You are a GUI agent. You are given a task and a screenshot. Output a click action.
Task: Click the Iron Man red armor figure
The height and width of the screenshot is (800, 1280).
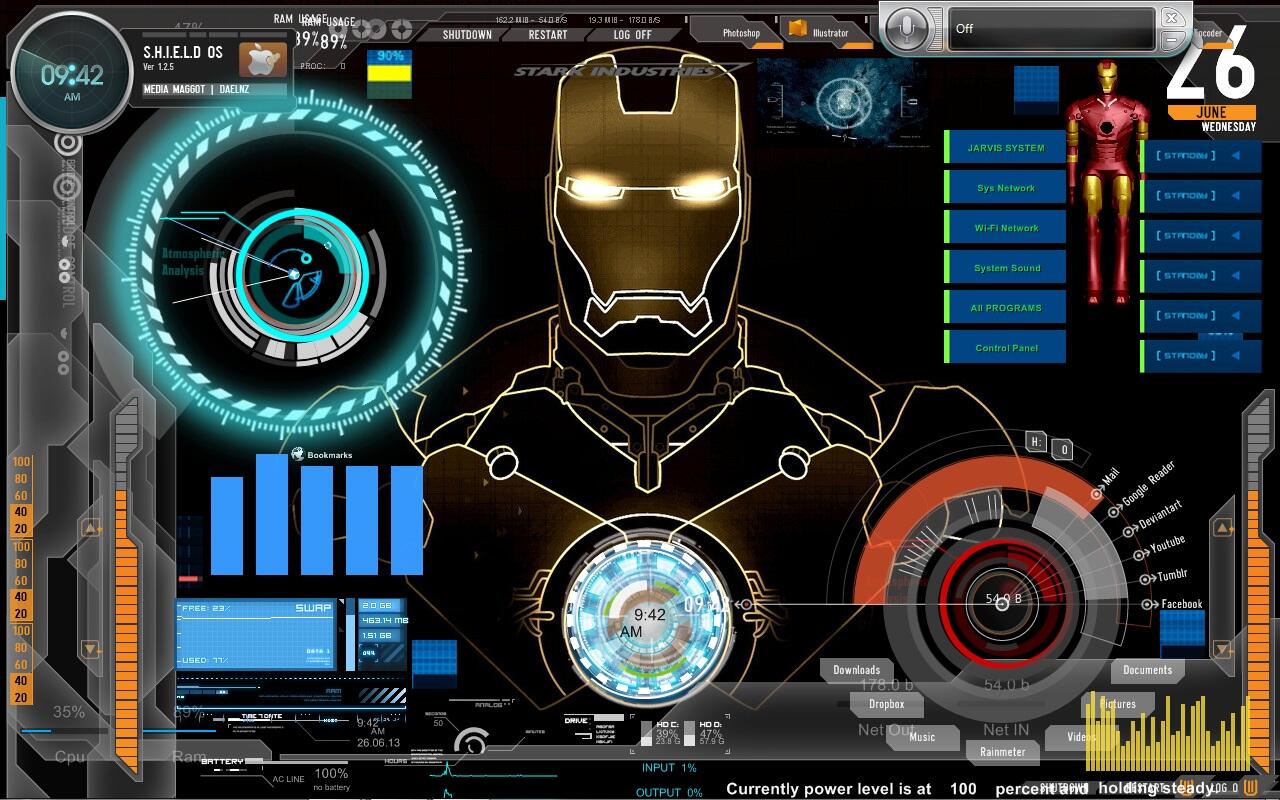point(1105,182)
